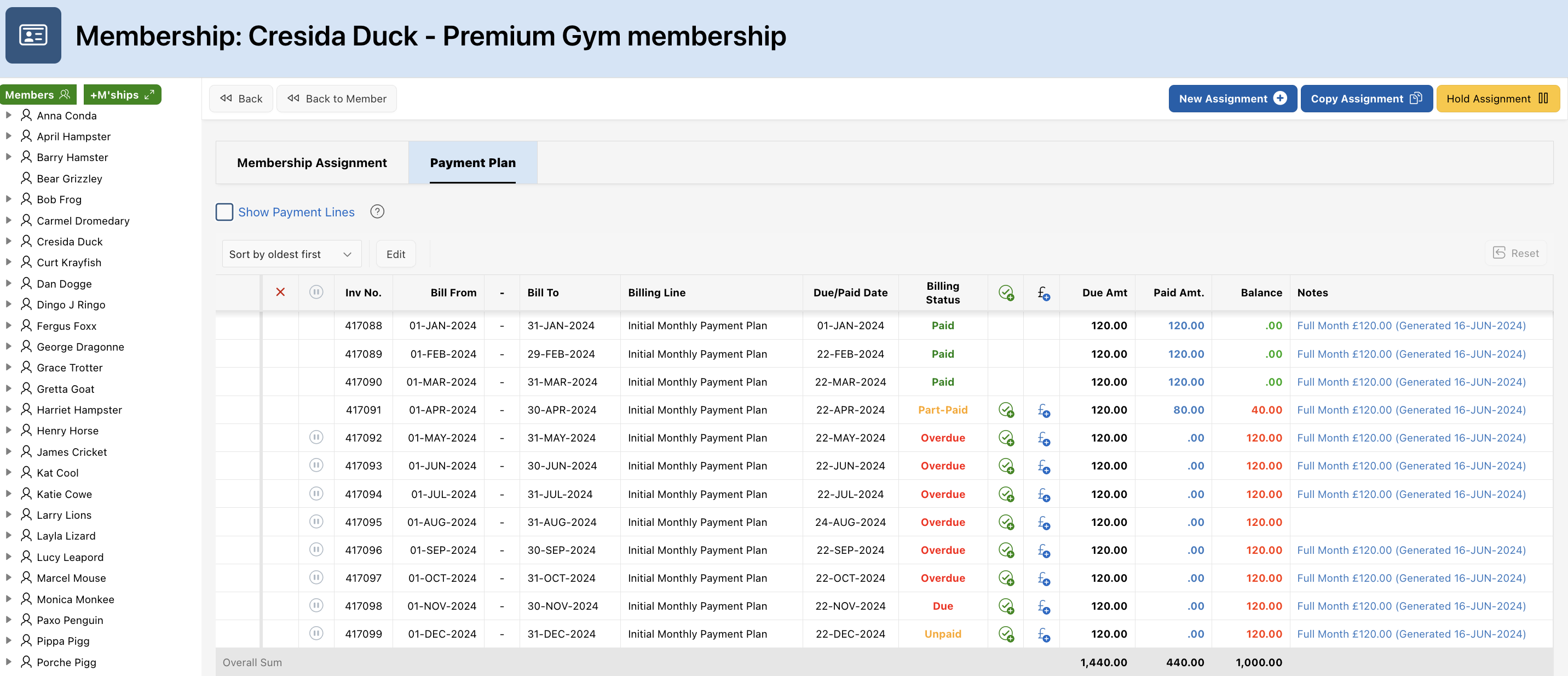Expand the Anna Conda member tree item

(9, 114)
